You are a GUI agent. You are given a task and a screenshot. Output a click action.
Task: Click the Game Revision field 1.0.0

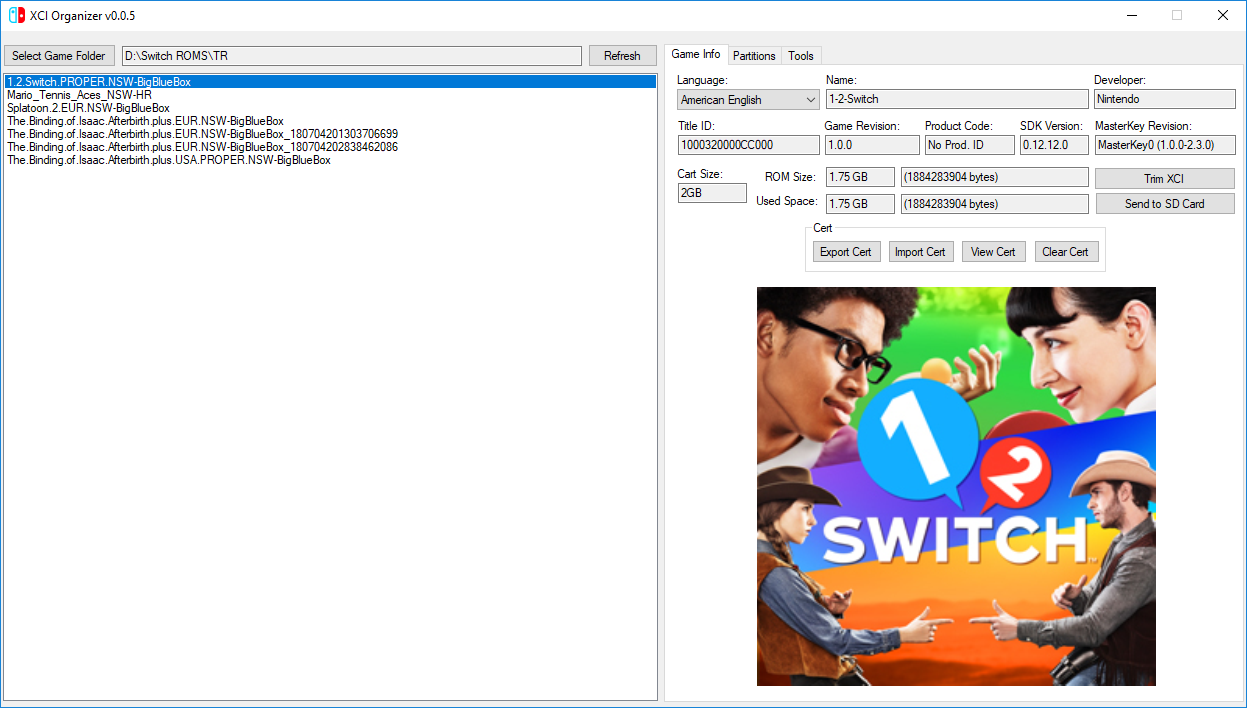click(872, 145)
